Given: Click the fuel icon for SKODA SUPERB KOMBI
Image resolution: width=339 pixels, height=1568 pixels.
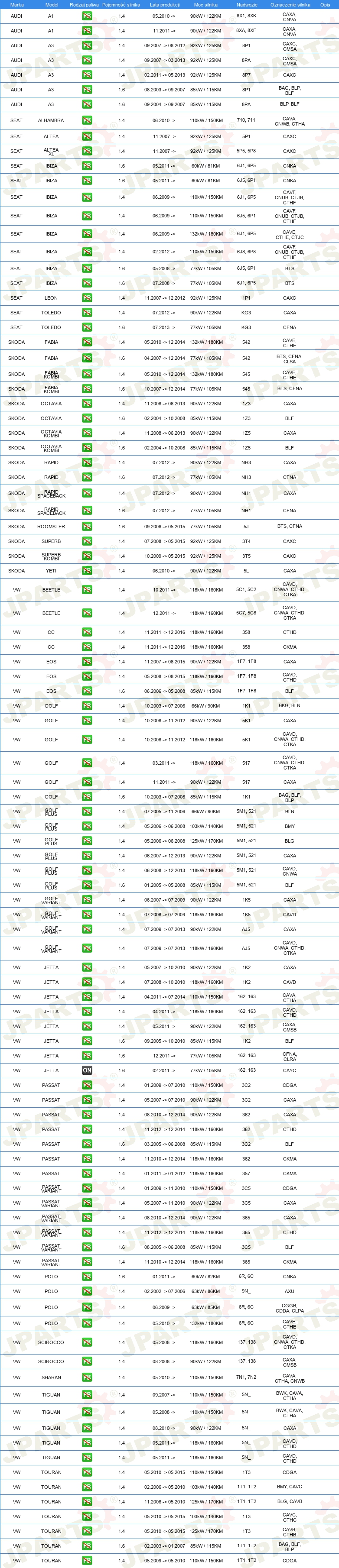Looking at the screenshot, I should pos(87,556).
